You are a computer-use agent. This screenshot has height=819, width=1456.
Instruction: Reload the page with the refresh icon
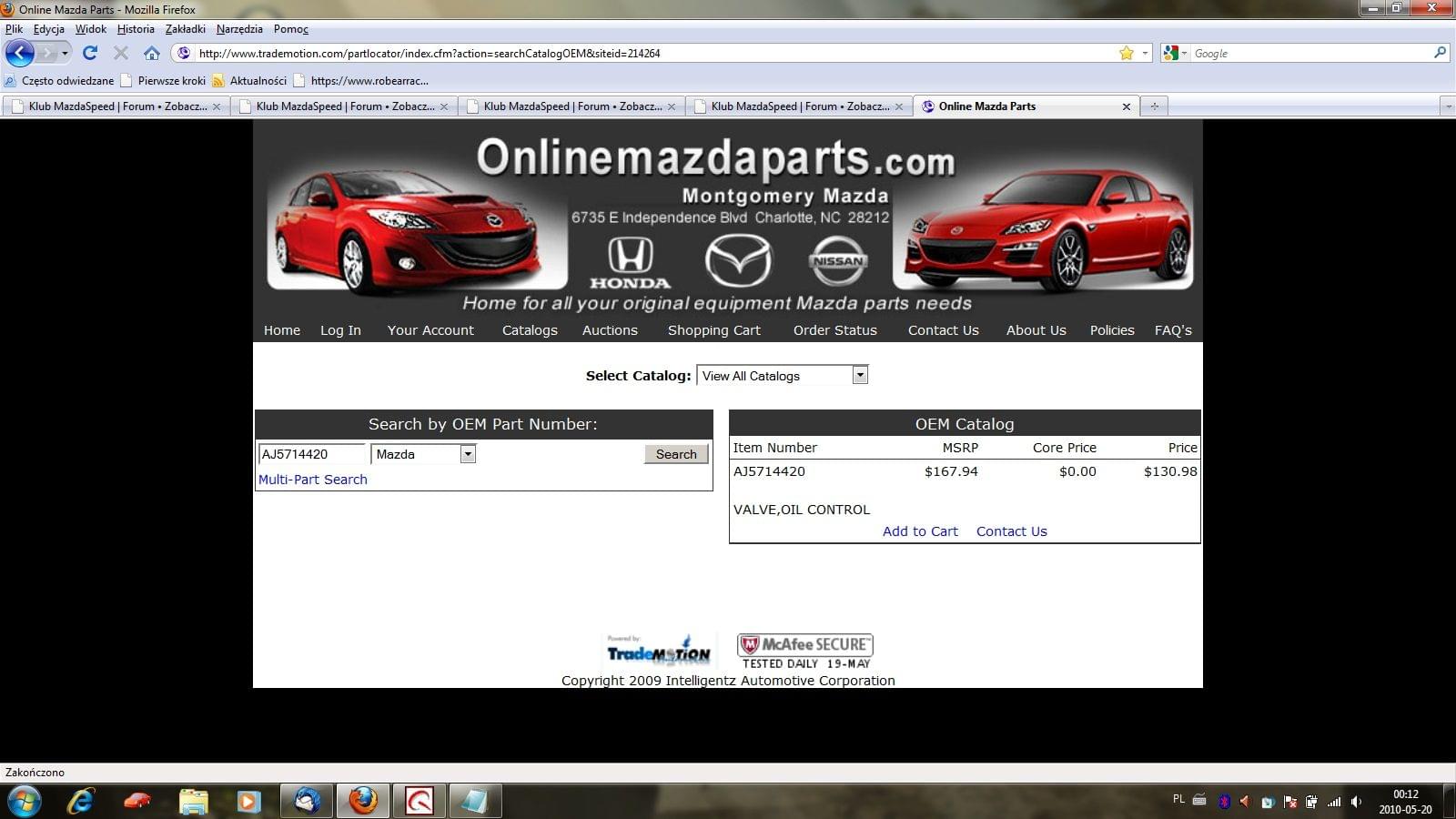(89, 53)
